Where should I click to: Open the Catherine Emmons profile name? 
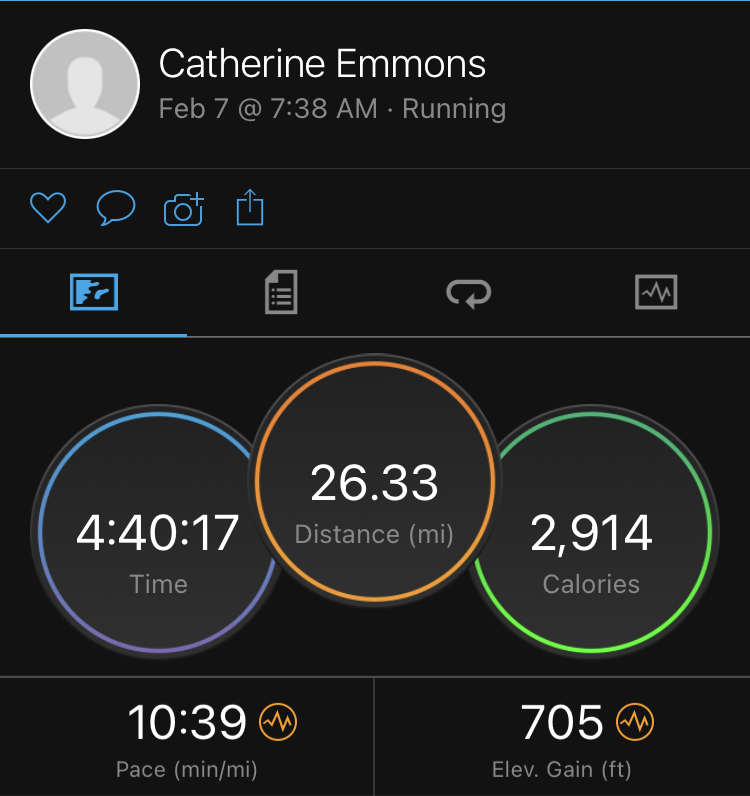[x=322, y=65]
